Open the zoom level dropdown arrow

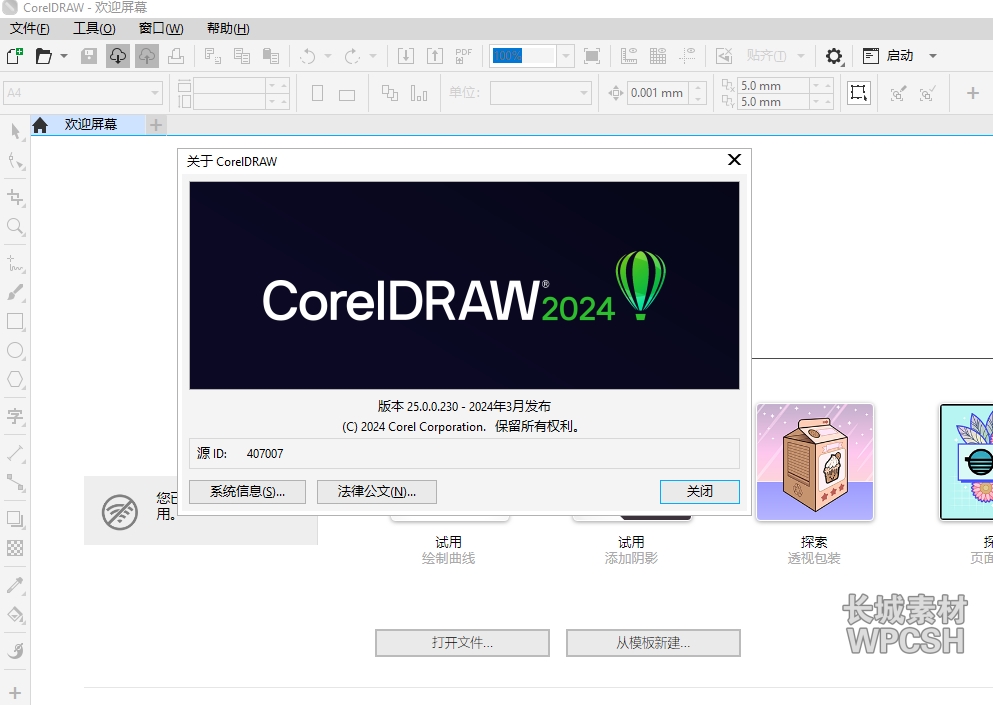click(x=566, y=56)
